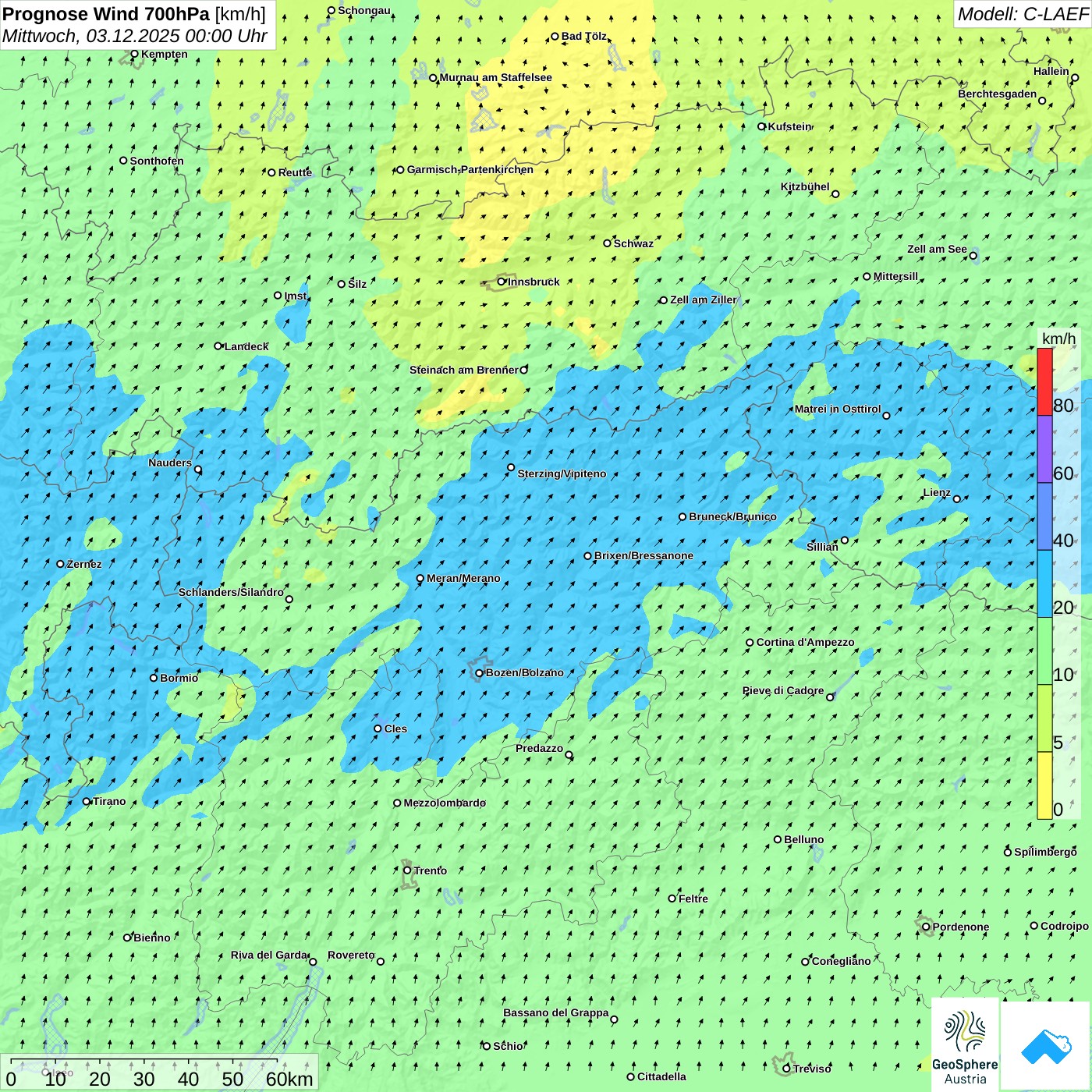Click the 'Codroipo' label
The width and height of the screenshot is (1092, 1092).
click(x=1065, y=927)
